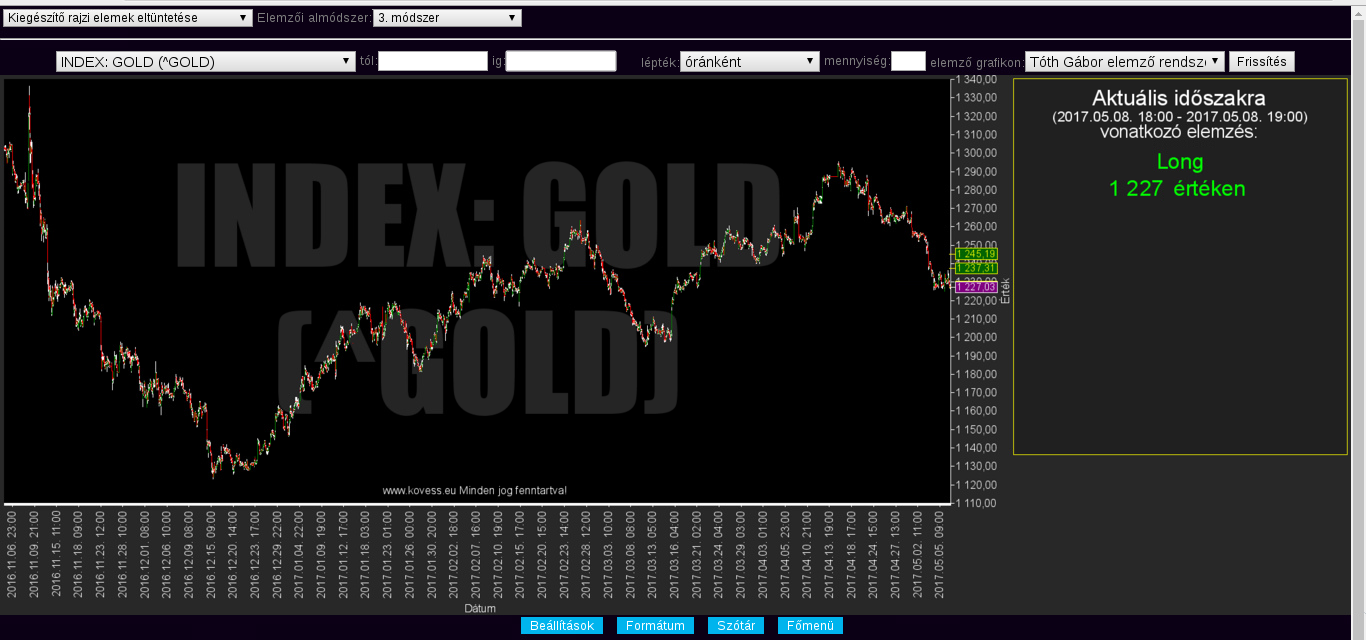Click the 'Dátum' axis label
This screenshot has width=1366, height=640.
coord(479,608)
